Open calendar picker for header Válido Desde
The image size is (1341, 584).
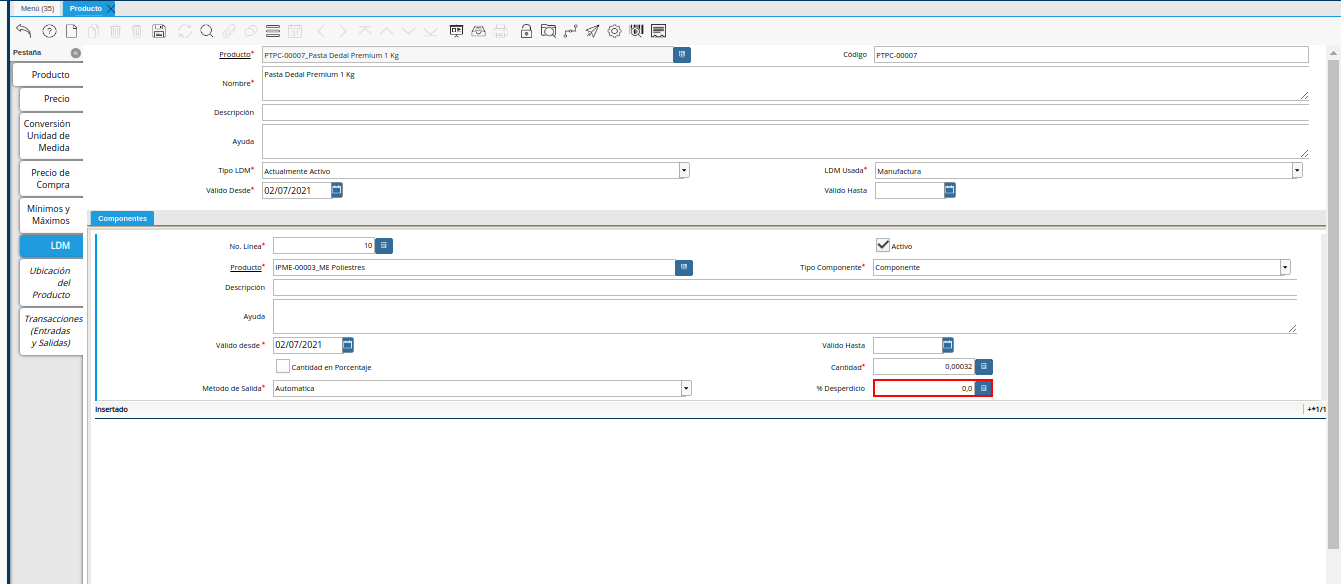pyautogui.click(x=337, y=189)
